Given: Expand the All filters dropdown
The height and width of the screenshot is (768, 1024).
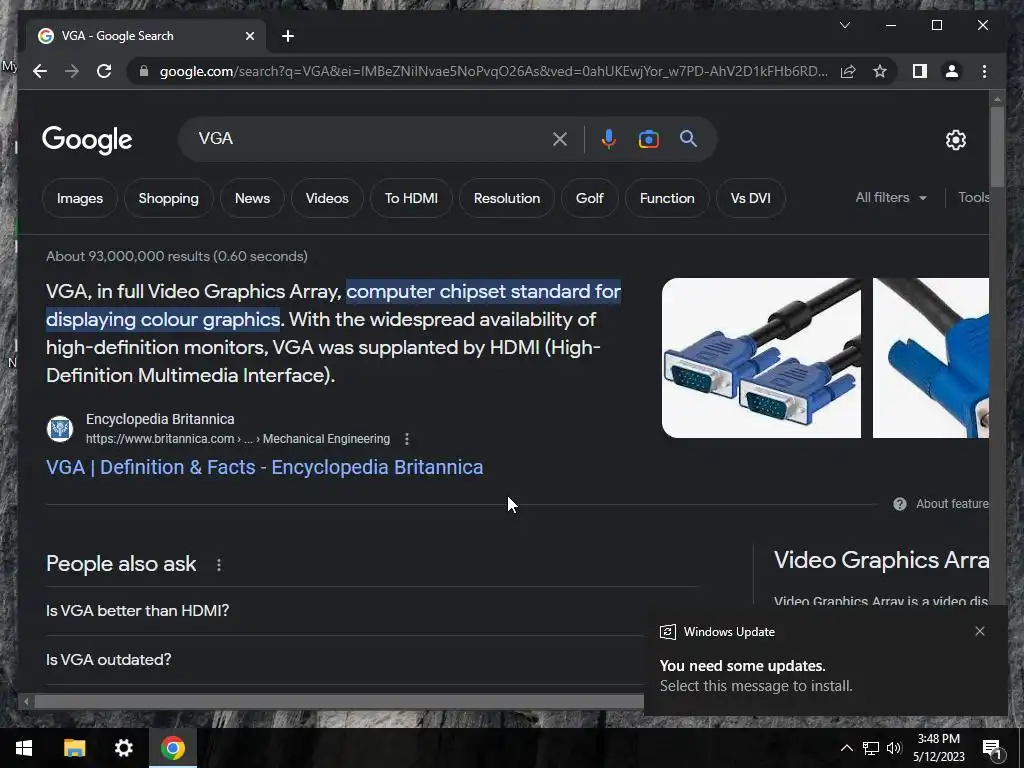Looking at the screenshot, I should 891,197.
